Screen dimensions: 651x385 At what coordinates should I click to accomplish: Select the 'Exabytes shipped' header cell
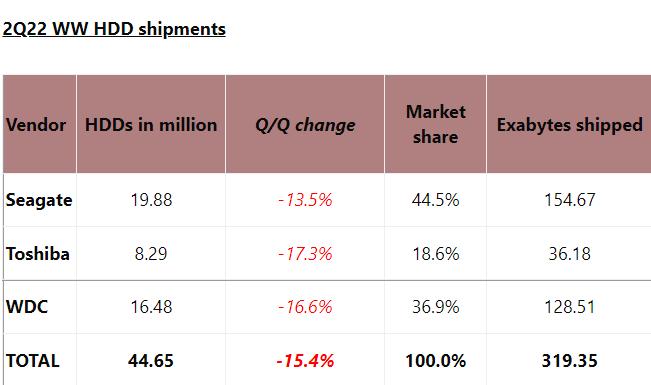(570, 125)
